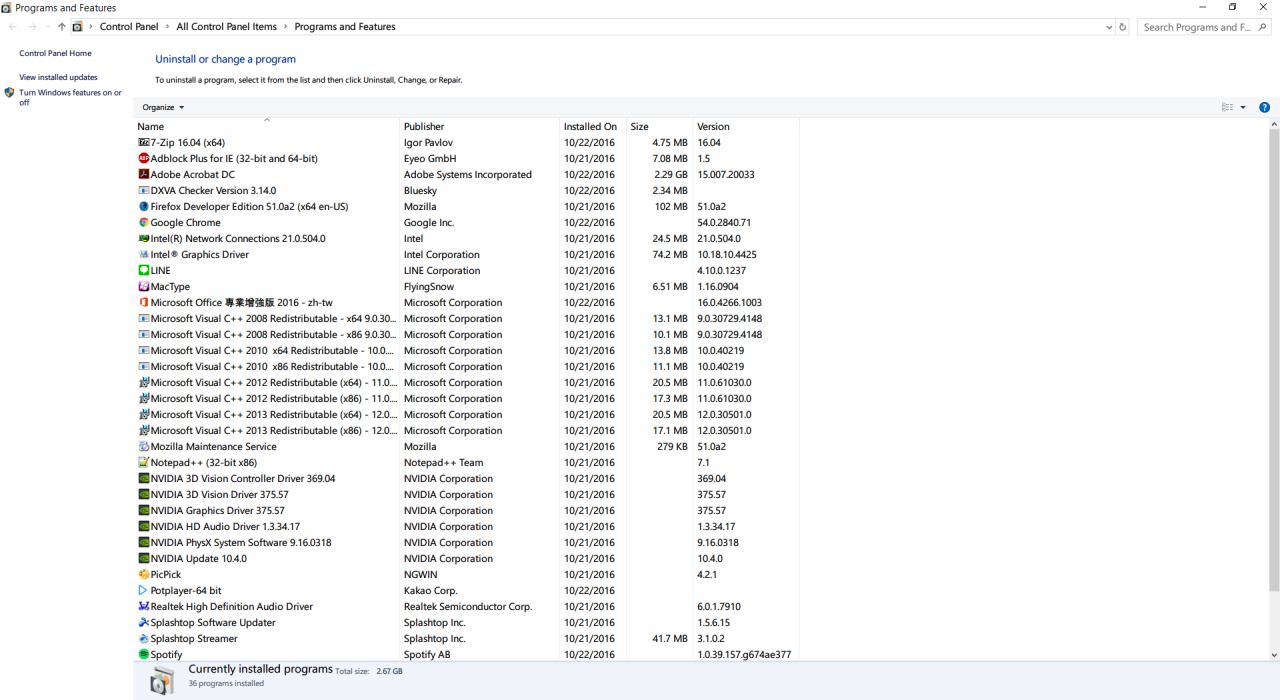
Task: Select Microsoft Visual C++ 2013 (x86) row
Action: [x=468, y=431]
